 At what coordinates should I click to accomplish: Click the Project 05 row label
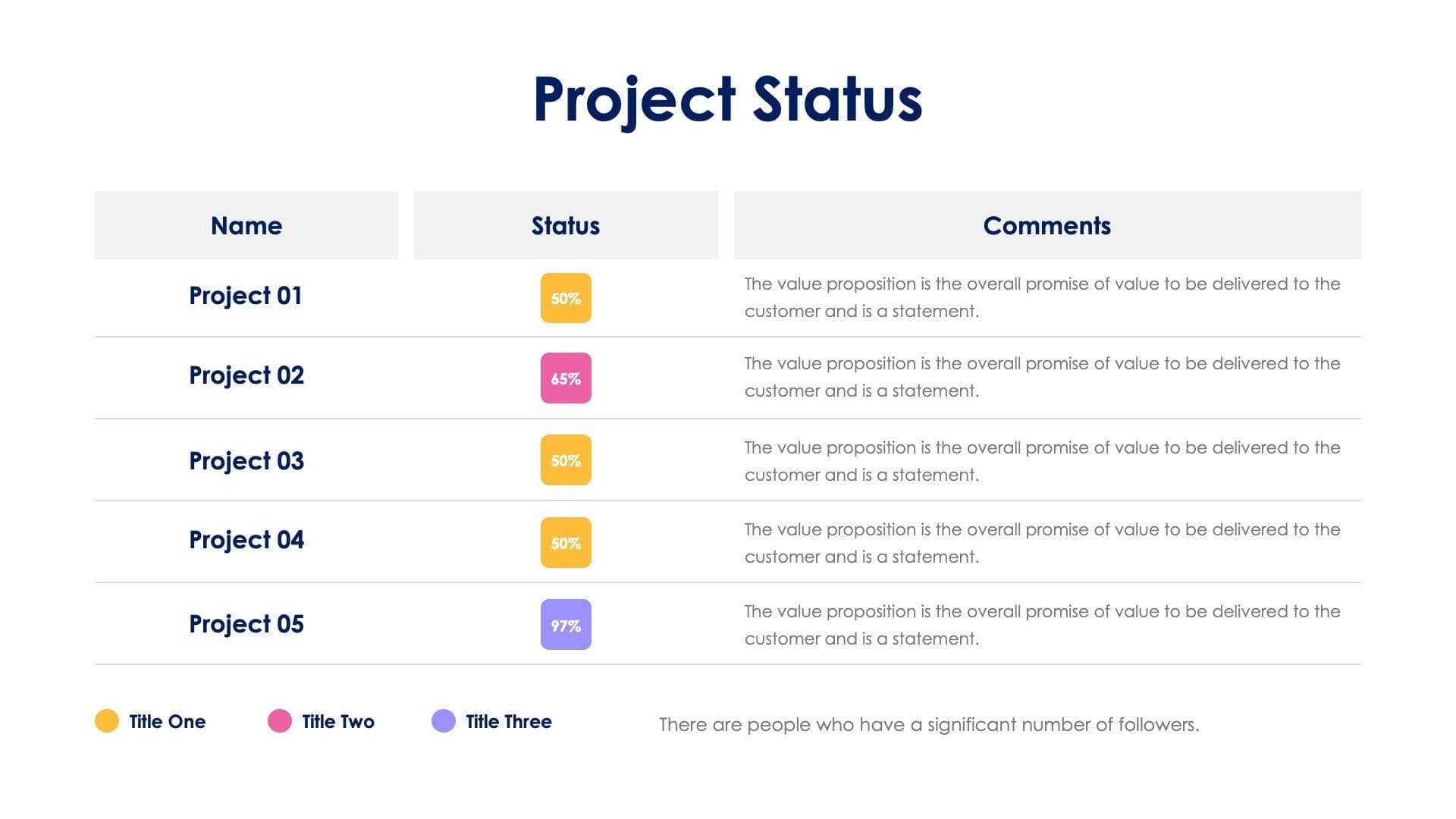[246, 624]
